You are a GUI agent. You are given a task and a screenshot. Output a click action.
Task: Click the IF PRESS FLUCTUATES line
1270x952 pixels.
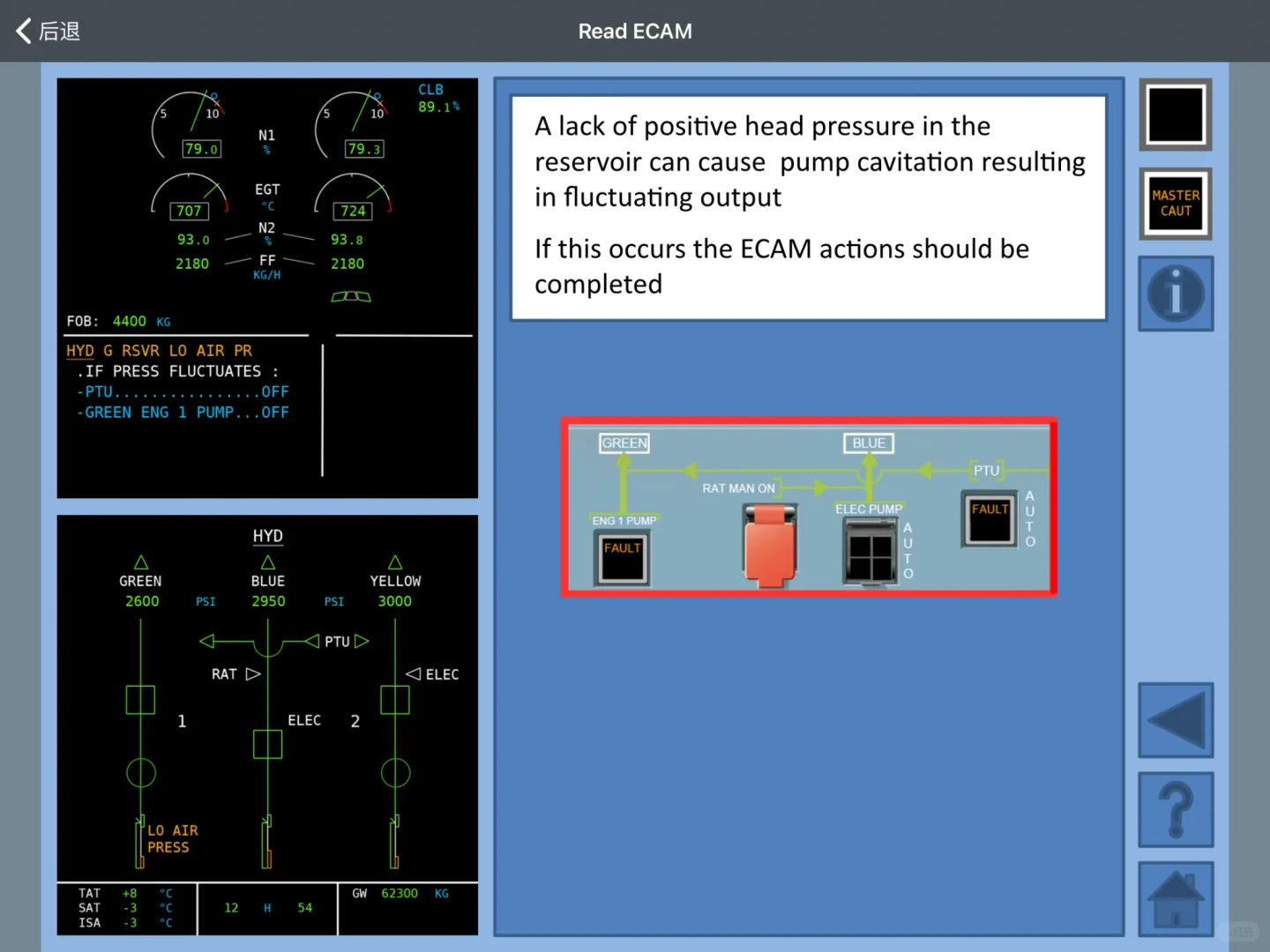pos(177,371)
